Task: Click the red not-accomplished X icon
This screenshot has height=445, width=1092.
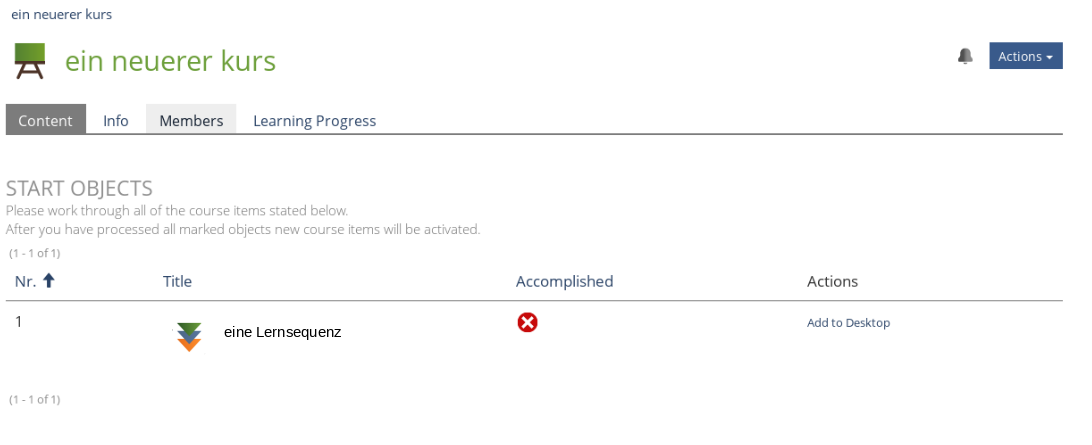Action: click(527, 322)
